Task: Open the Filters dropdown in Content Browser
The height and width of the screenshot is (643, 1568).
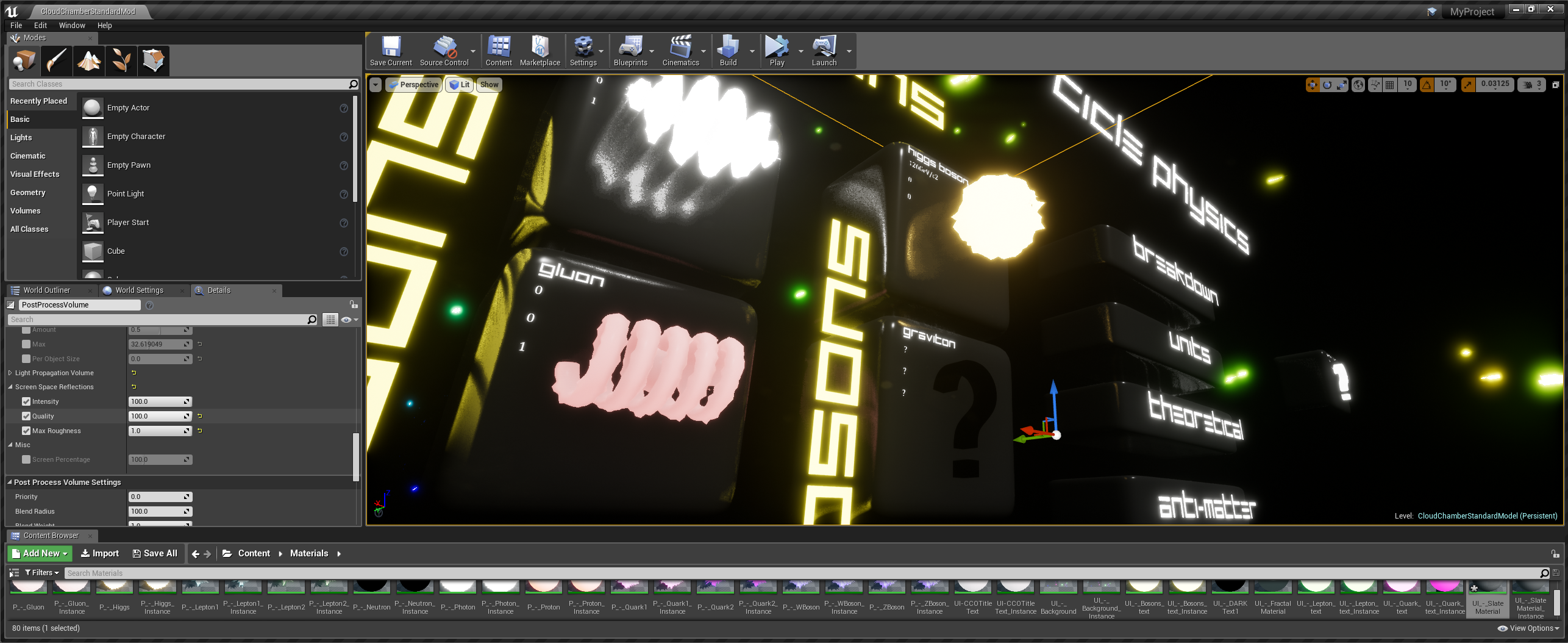Action: coord(42,573)
